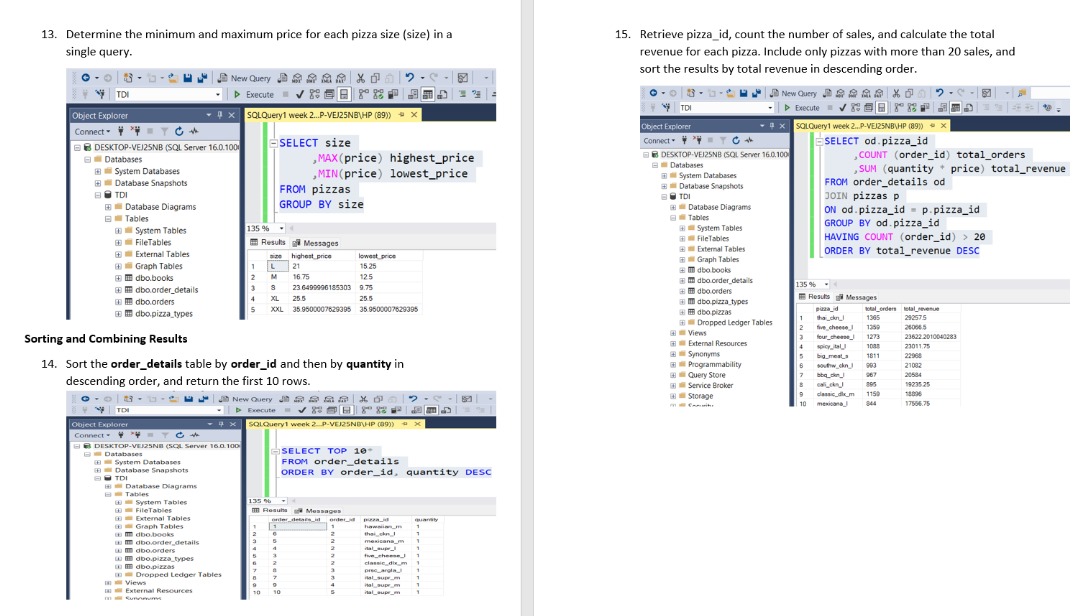
Task: Click the Save icon in question 13 toolbar
Action: coord(187,78)
